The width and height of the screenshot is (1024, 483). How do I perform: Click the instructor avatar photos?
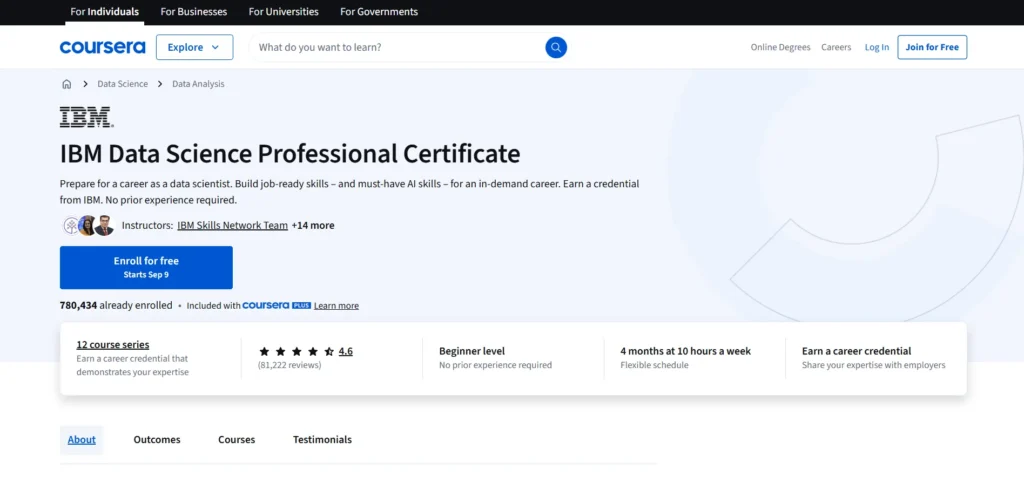pyautogui.click(x=88, y=225)
